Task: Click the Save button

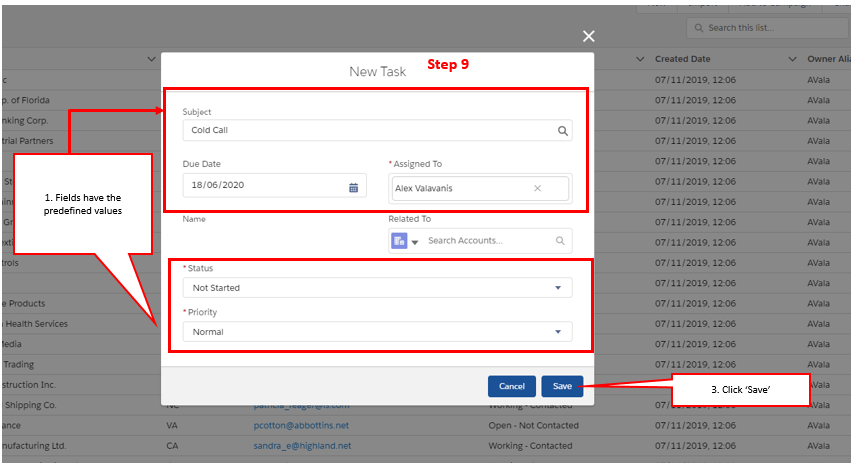Action: pyautogui.click(x=562, y=386)
